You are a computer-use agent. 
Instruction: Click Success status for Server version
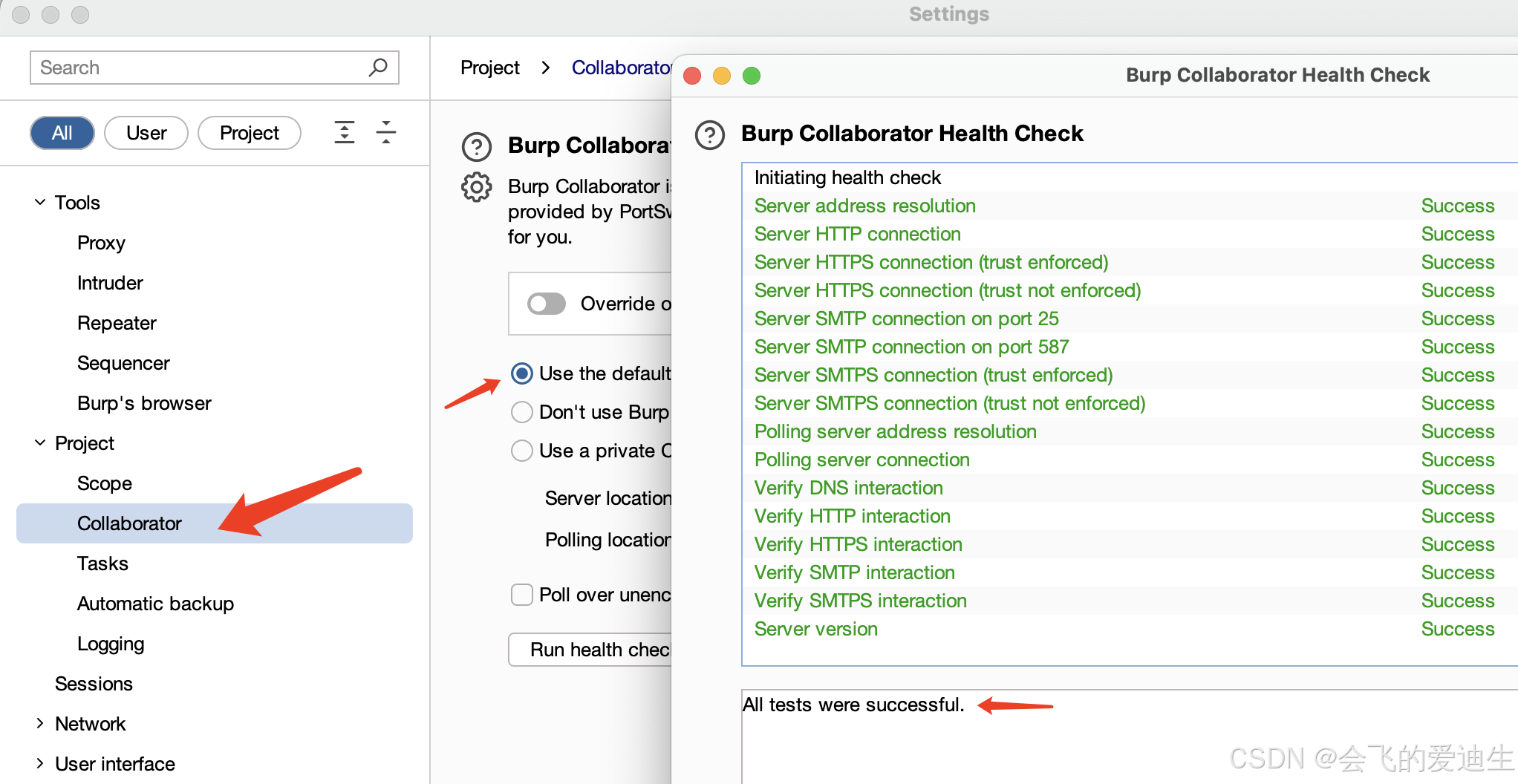coord(1458,629)
